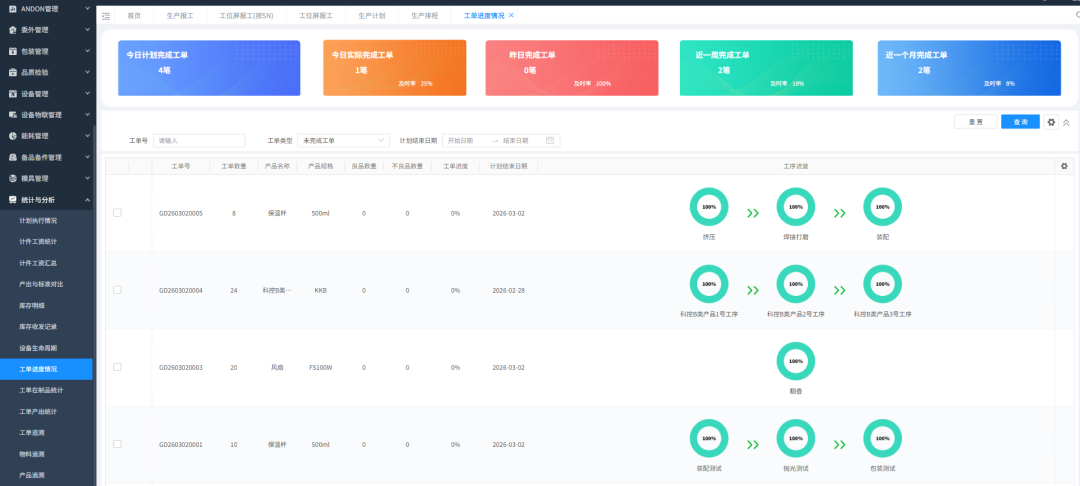
Task: Click the 统计与分析 sidebar icon
Action: pos(12,200)
